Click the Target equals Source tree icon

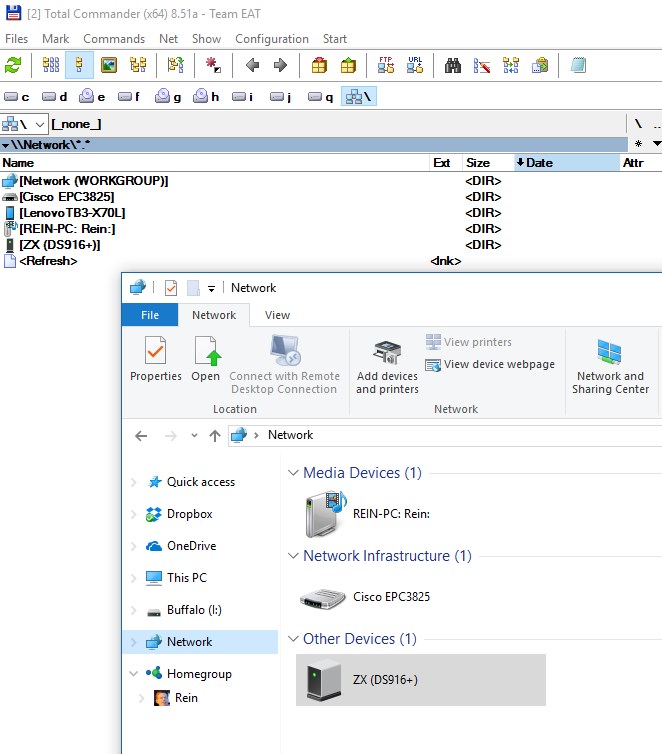[x=175, y=65]
